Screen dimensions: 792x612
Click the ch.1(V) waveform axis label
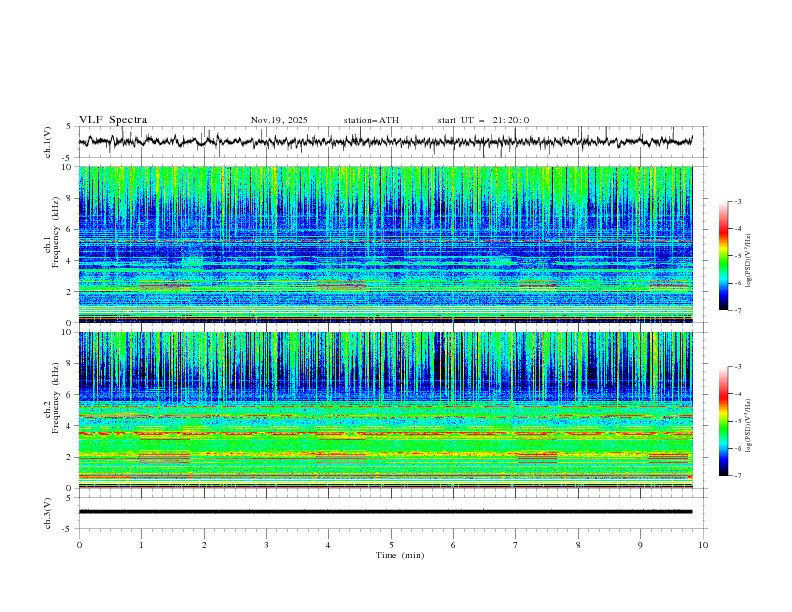click(48, 142)
